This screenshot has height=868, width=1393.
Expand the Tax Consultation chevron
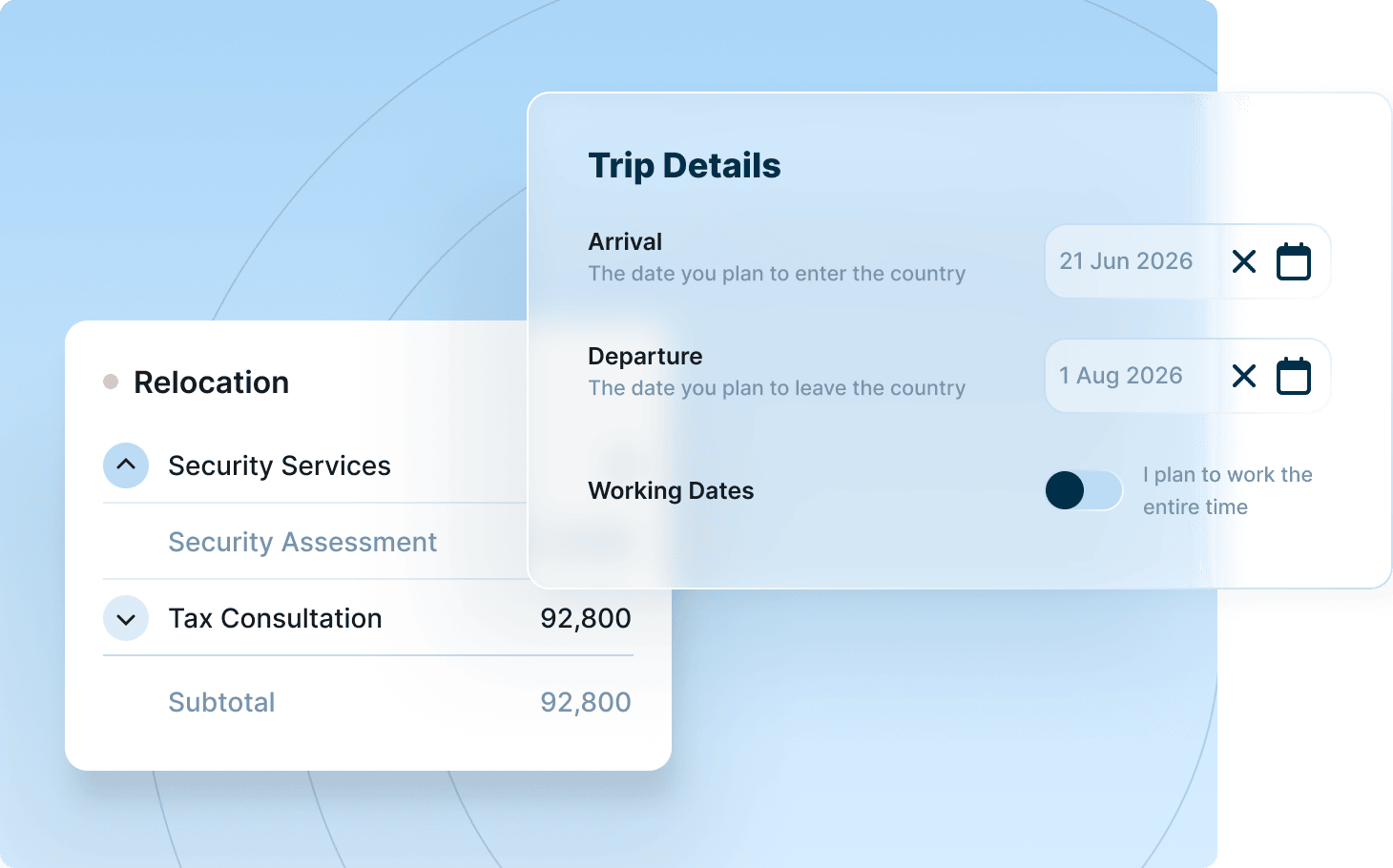[x=126, y=619]
